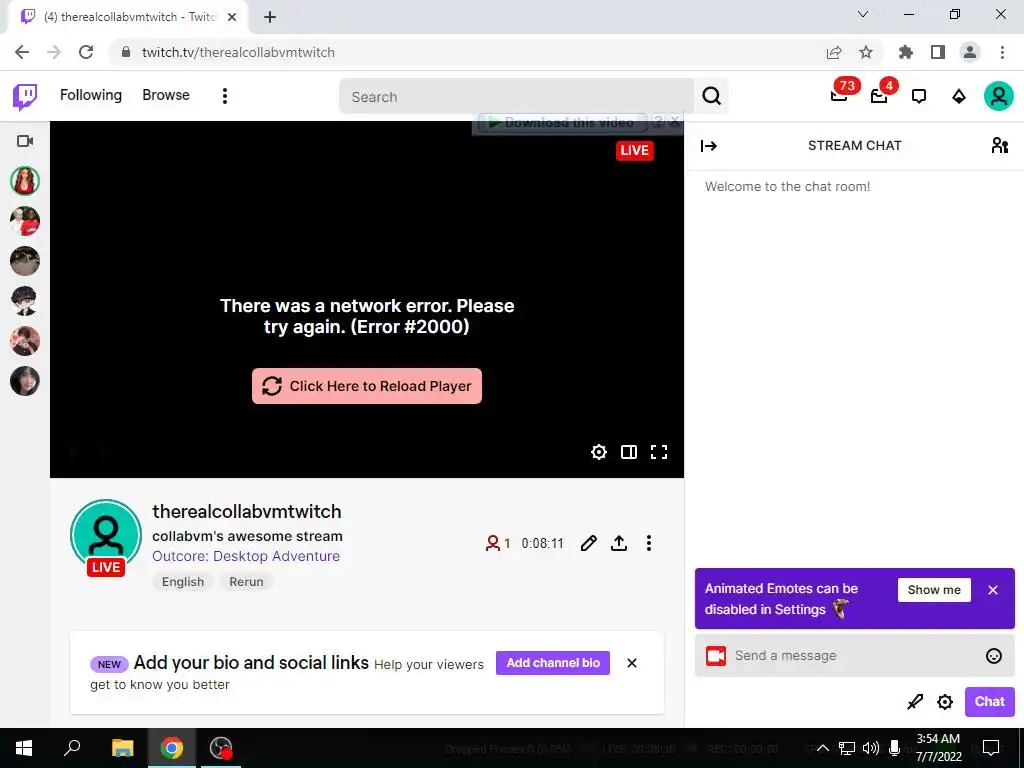Share this page from address bar
Image resolution: width=1024 pixels, height=768 pixels.
pyautogui.click(x=834, y=52)
